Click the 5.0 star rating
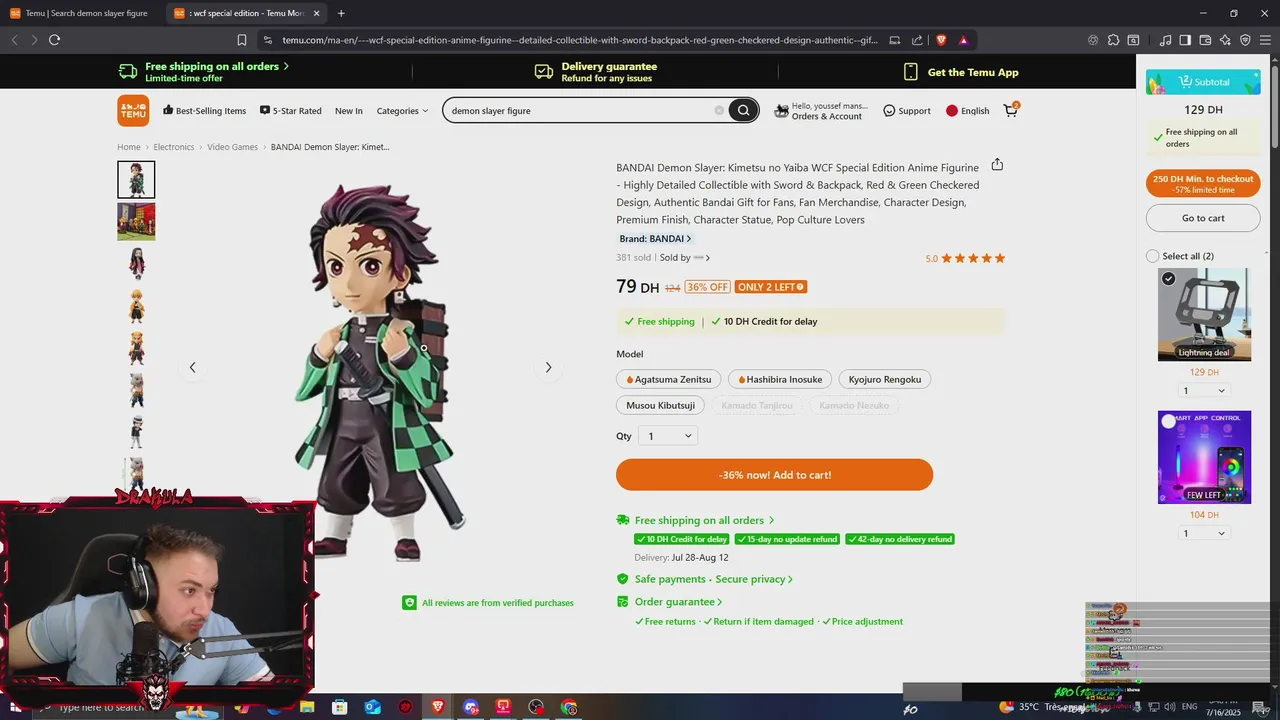 tap(965, 258)
